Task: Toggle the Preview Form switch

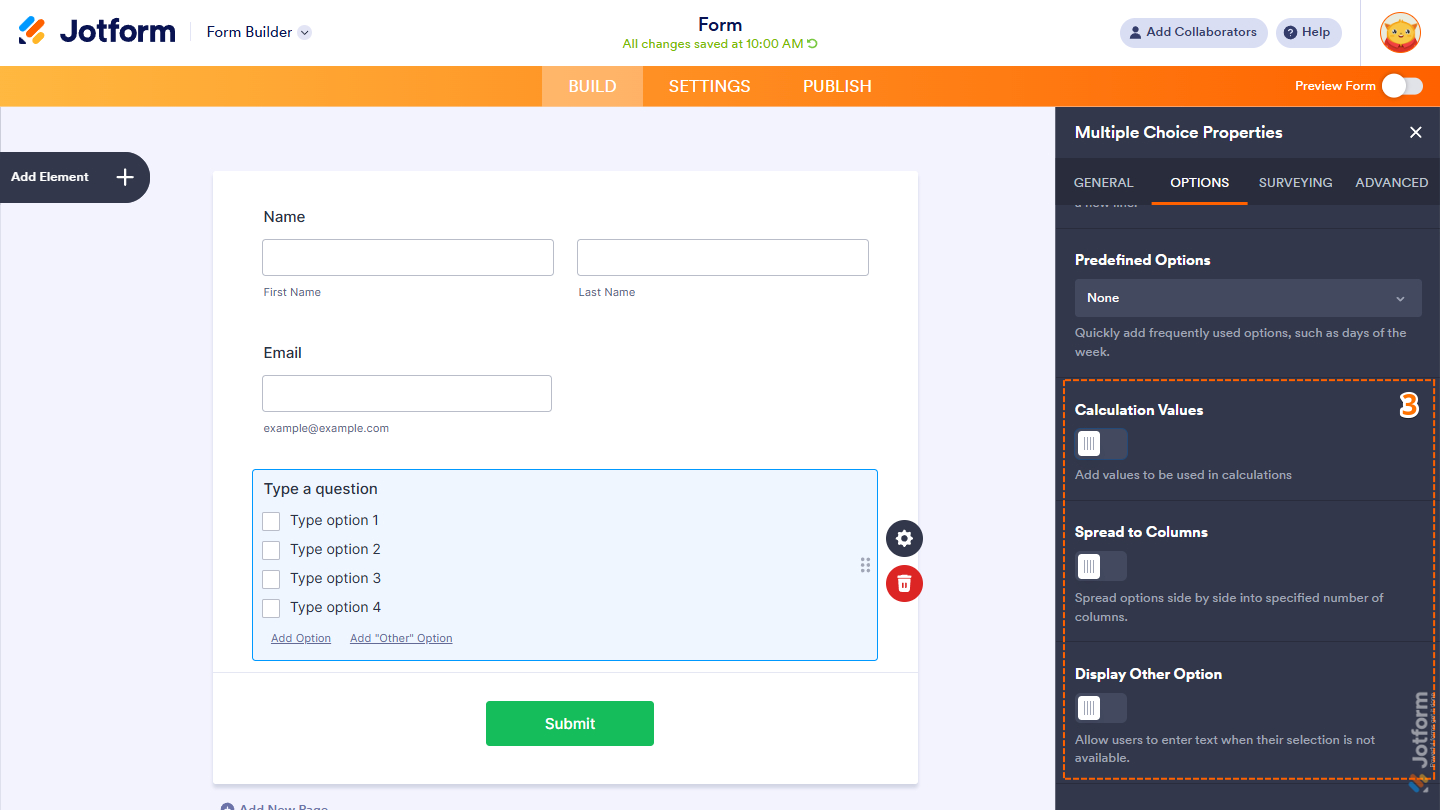Action: [1402, 86]
